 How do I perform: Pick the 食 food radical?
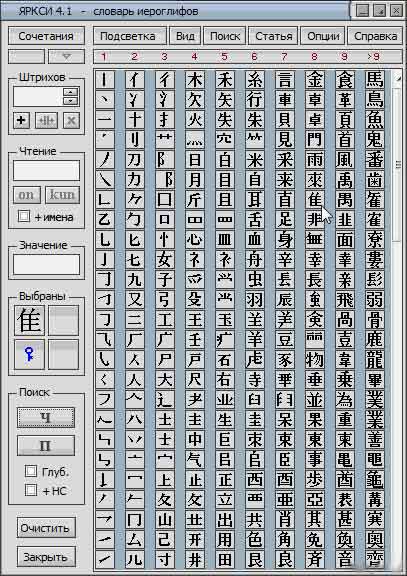tap(345, 80)
